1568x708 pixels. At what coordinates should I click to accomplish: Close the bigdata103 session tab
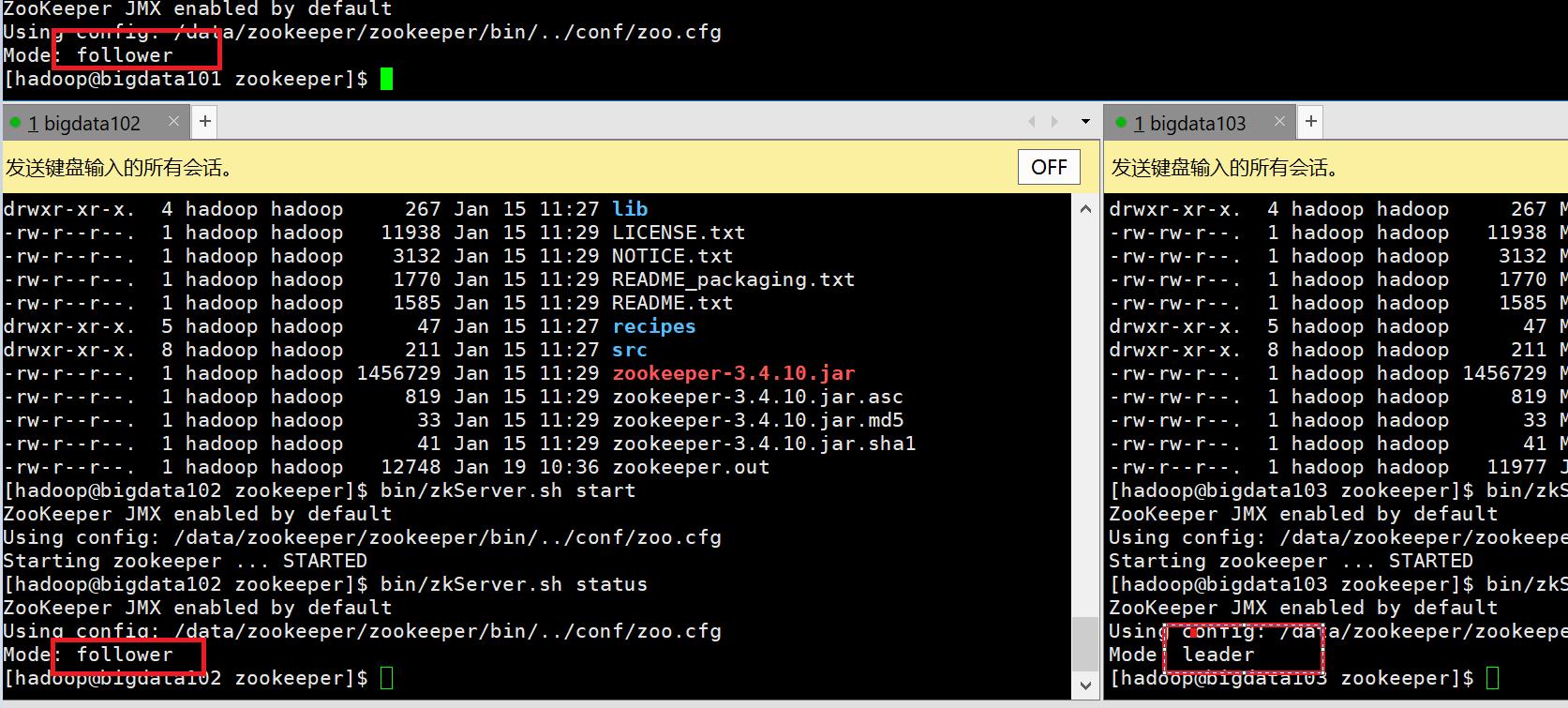1279,121
